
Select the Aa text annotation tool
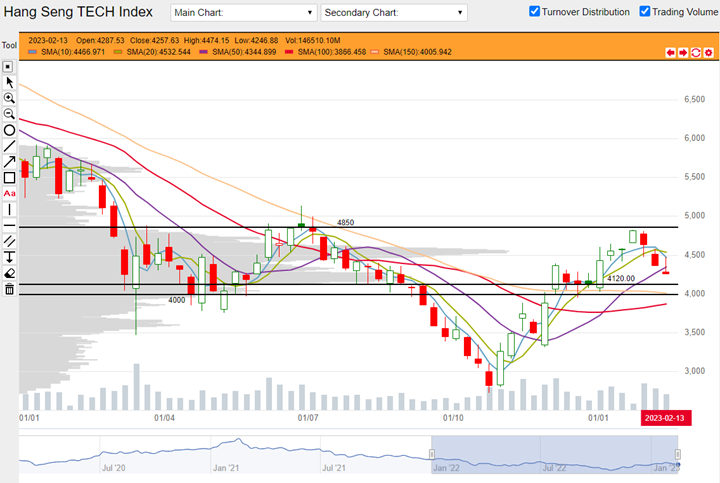[9, 193]
